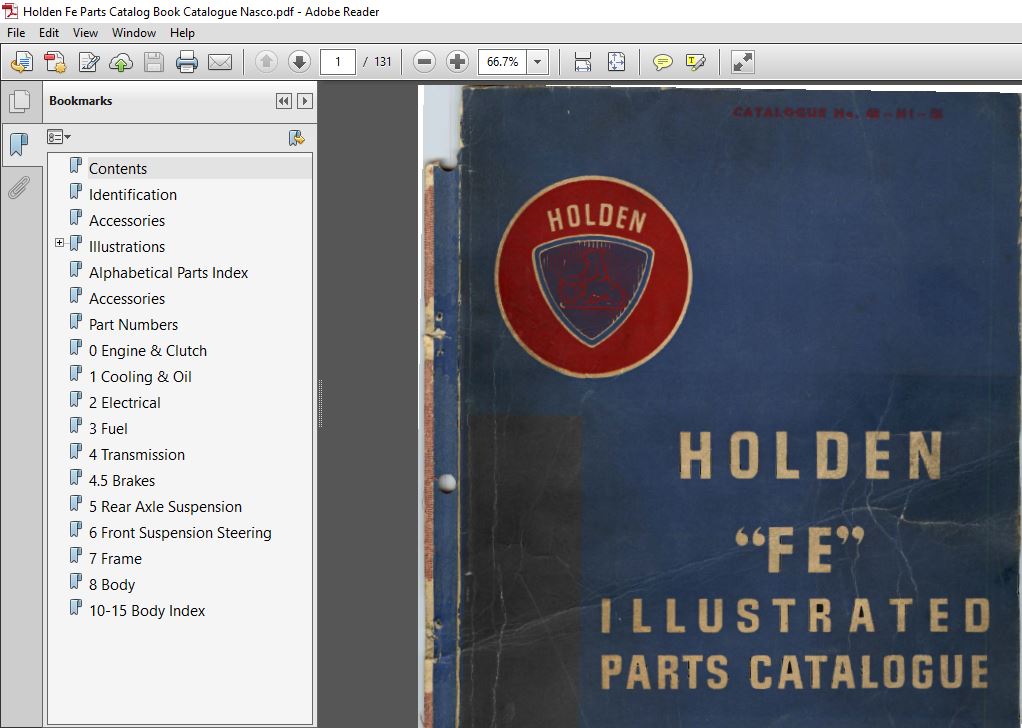This screenshot has height=728, width=1022.
Task: Jump to 8 Body bookmark
Action: pyautogui.click(x=112, y=586)
